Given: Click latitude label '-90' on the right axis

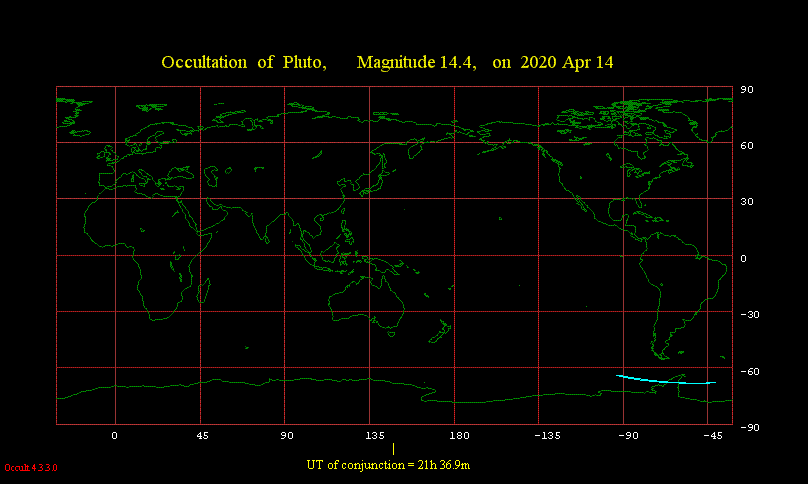Looking at the screenshot, I should [750, 427].
